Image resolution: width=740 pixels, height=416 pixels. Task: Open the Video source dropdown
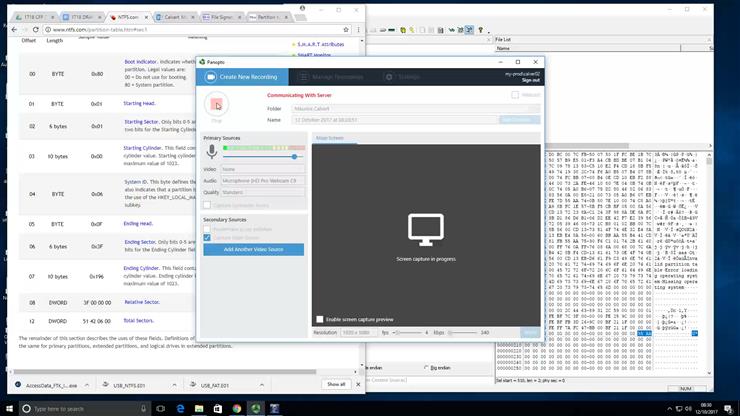point(262,169)
